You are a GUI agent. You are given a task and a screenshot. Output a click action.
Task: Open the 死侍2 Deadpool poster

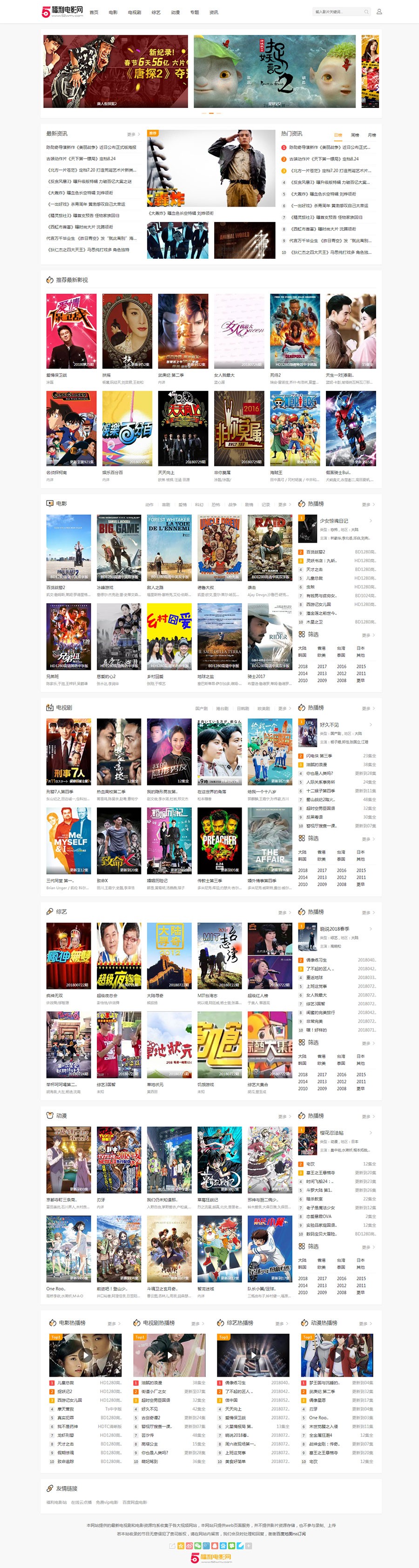(x=295, y=331)
